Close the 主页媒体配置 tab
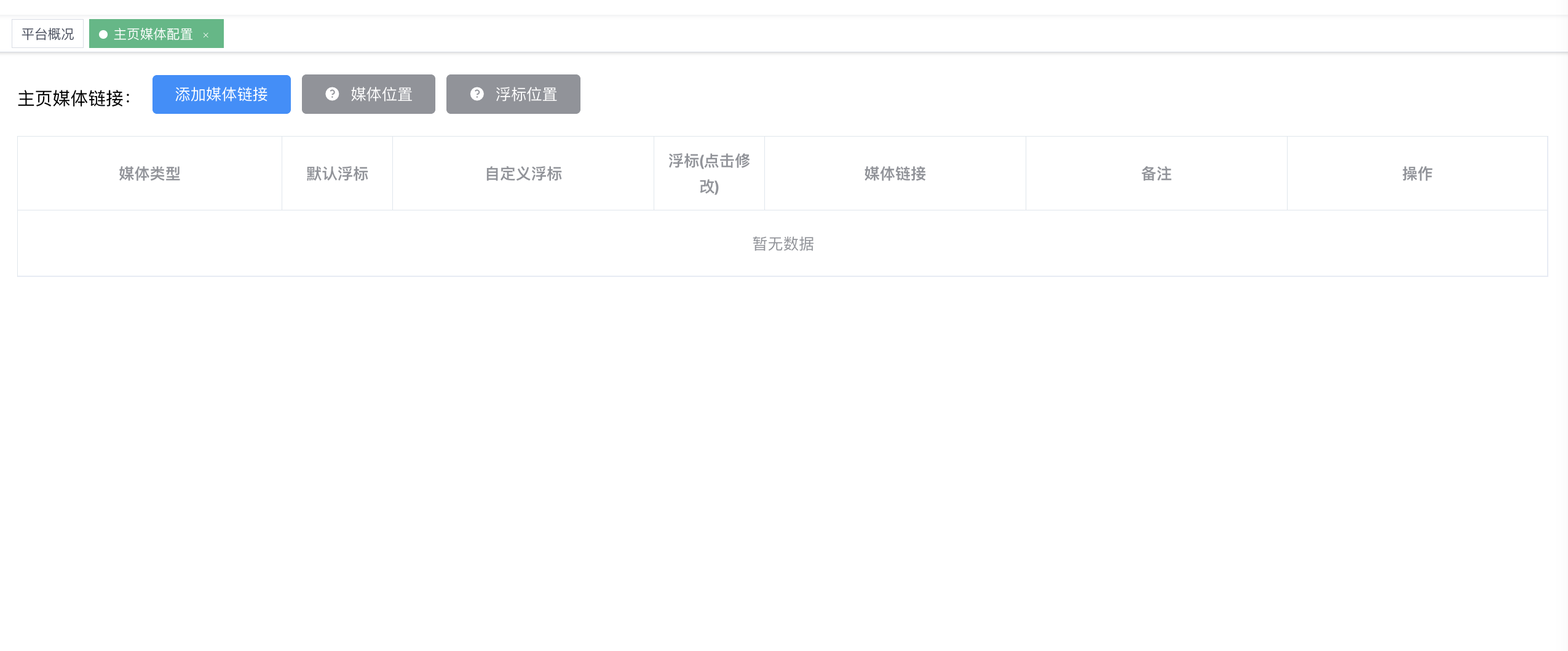Viewport: 1568px width, 651px height. click(206, 35)
